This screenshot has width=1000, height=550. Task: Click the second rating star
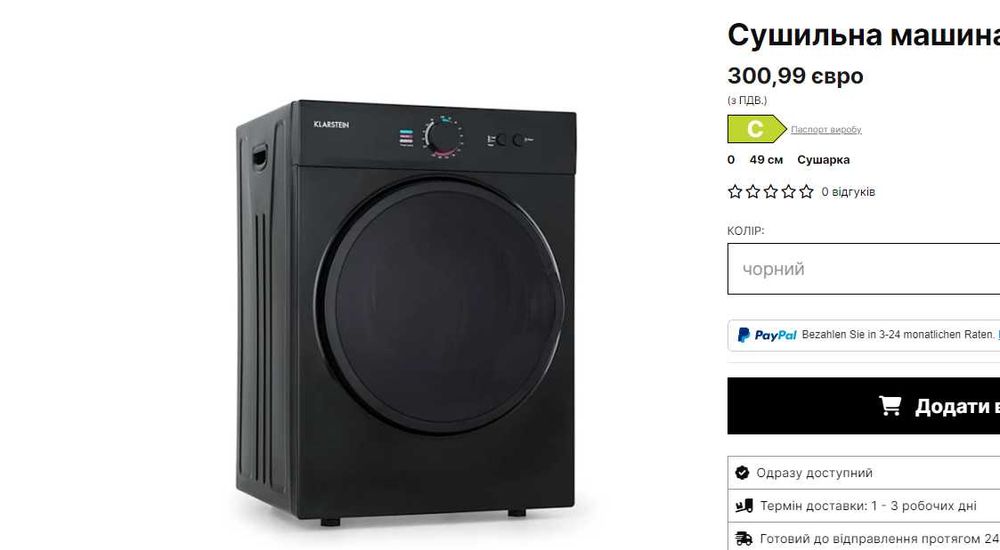[753, 191]
